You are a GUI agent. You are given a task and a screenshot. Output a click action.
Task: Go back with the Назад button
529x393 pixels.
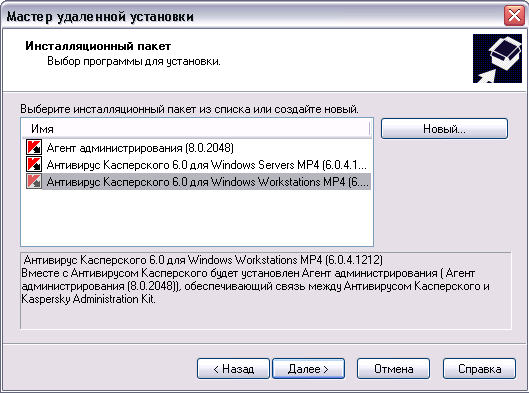(233, 369)
